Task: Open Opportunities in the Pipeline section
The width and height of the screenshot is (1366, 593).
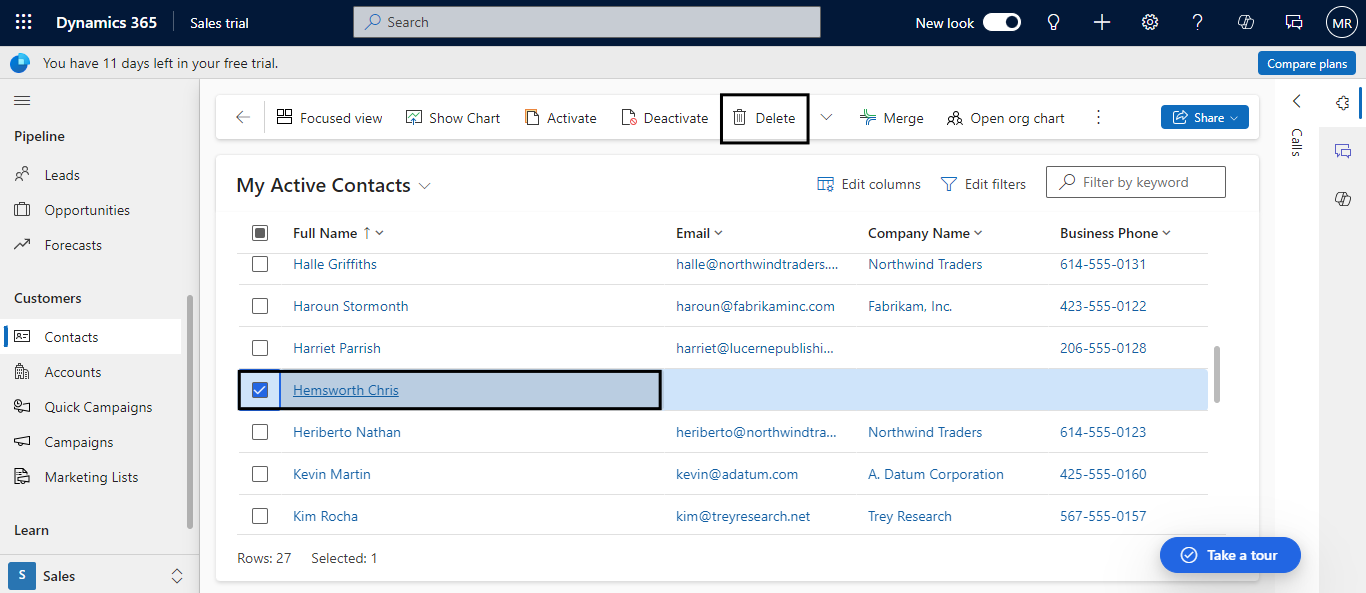Action: click(87, 210)
